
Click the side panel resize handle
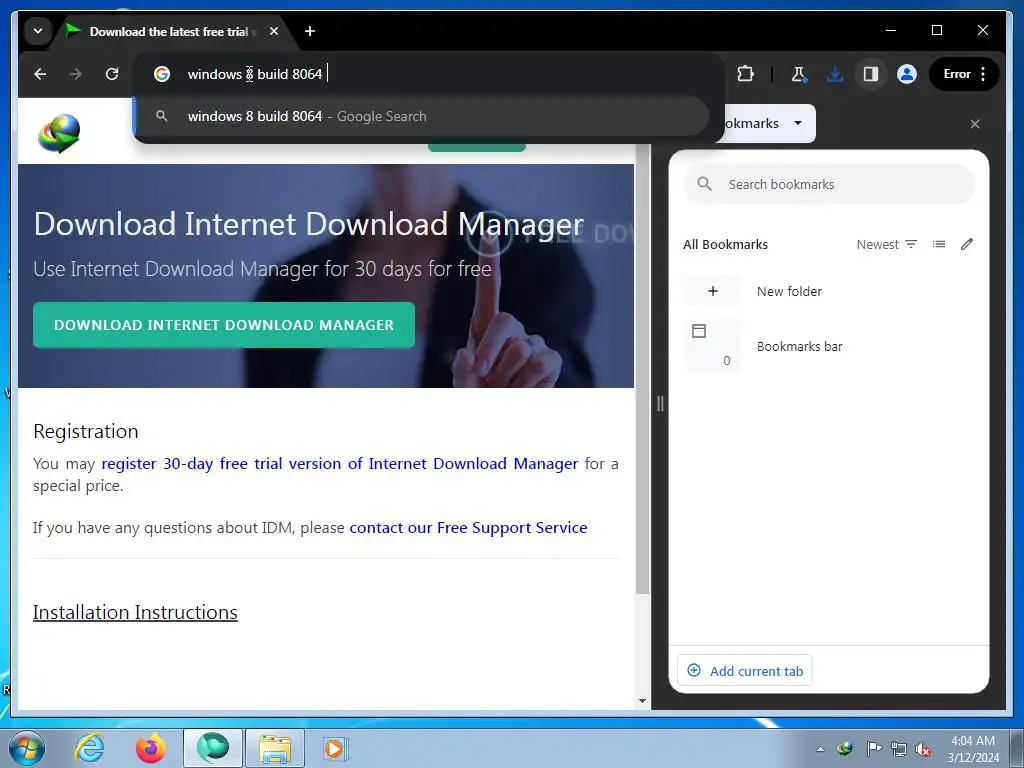660,404
